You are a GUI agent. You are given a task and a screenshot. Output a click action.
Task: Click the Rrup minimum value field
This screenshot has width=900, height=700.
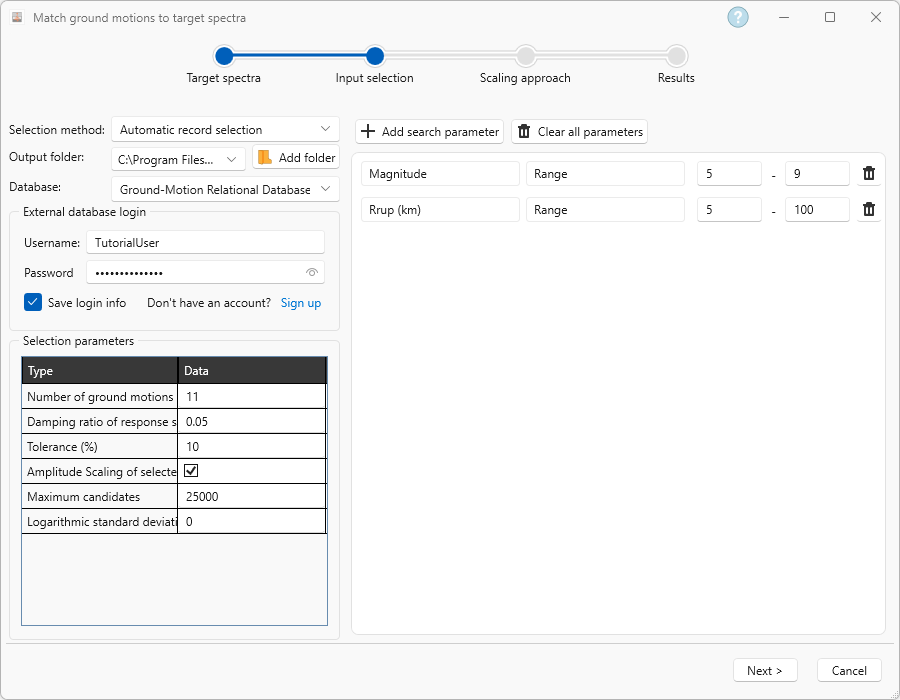click(x=729, y=210)
